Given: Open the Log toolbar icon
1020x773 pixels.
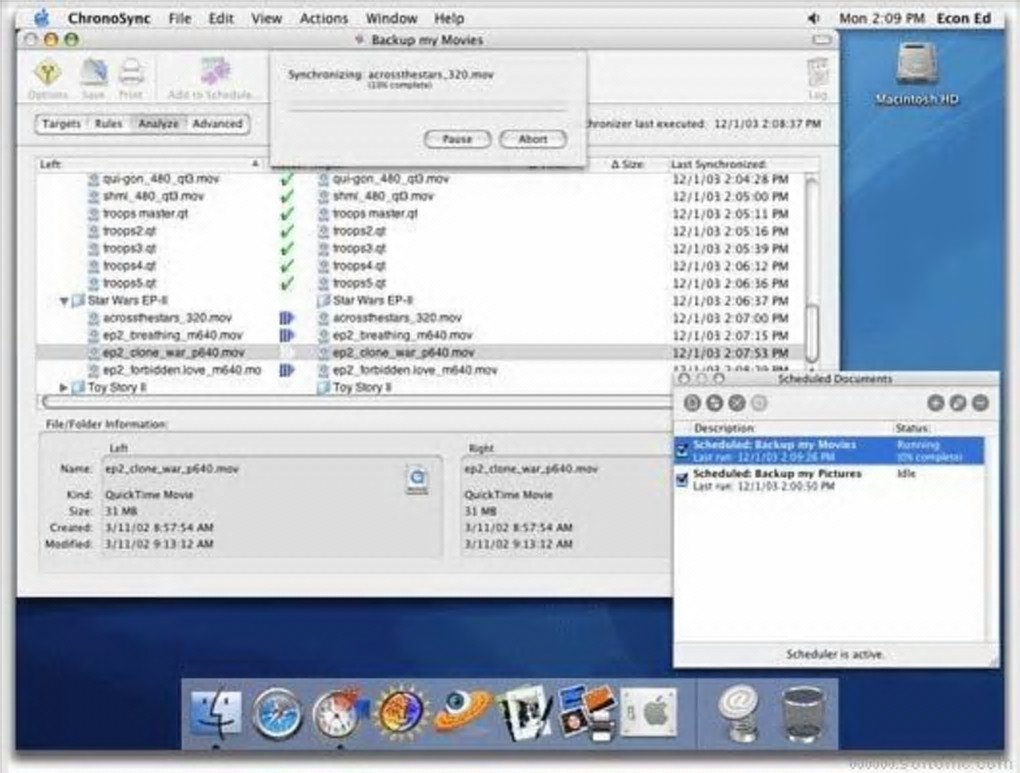Looking at the screenshot, I should pyautogui.click(x=817, y=78).
